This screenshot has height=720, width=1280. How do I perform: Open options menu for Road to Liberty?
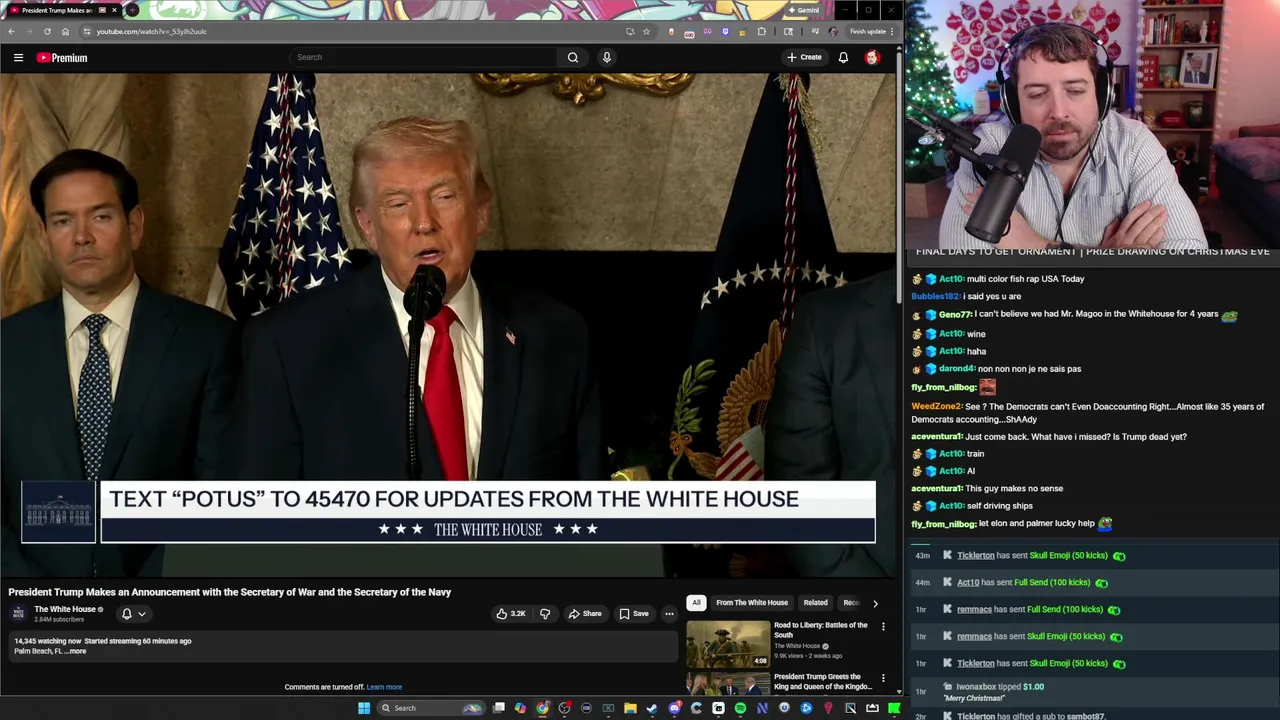coord(883,627)
